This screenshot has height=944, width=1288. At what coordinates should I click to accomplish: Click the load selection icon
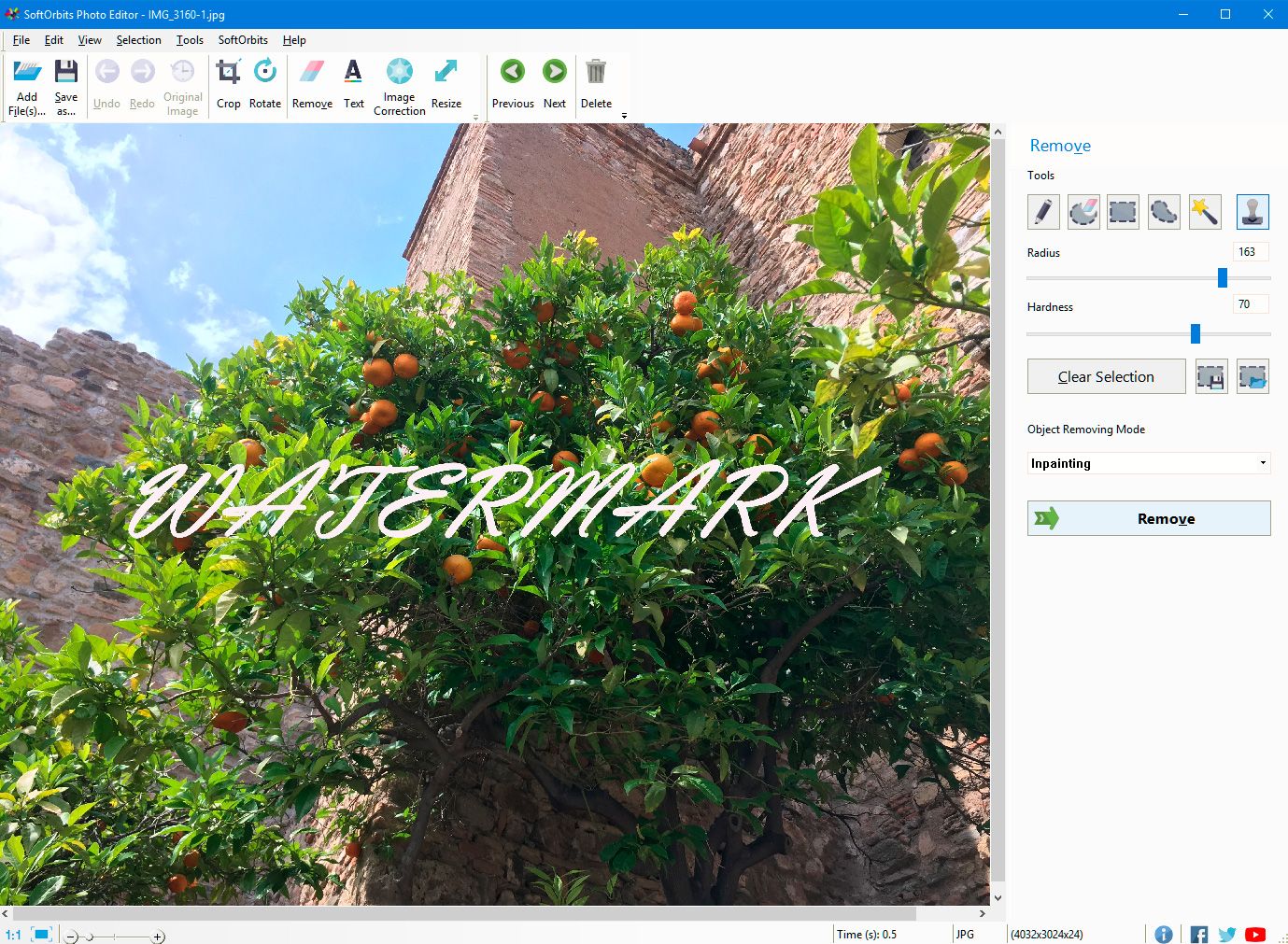click(1253, 376)
